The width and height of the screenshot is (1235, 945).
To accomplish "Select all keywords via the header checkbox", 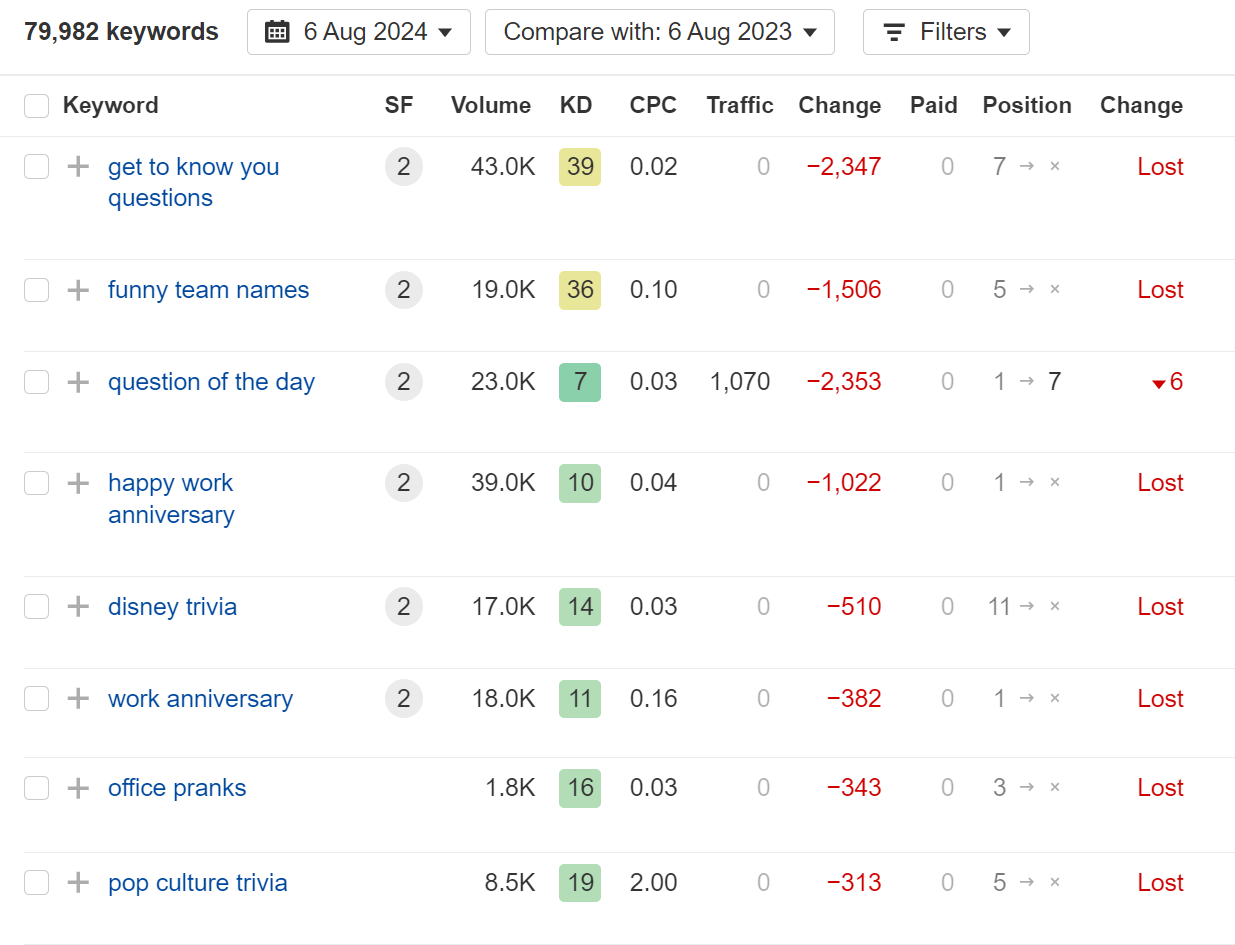I will pos(36,105).
